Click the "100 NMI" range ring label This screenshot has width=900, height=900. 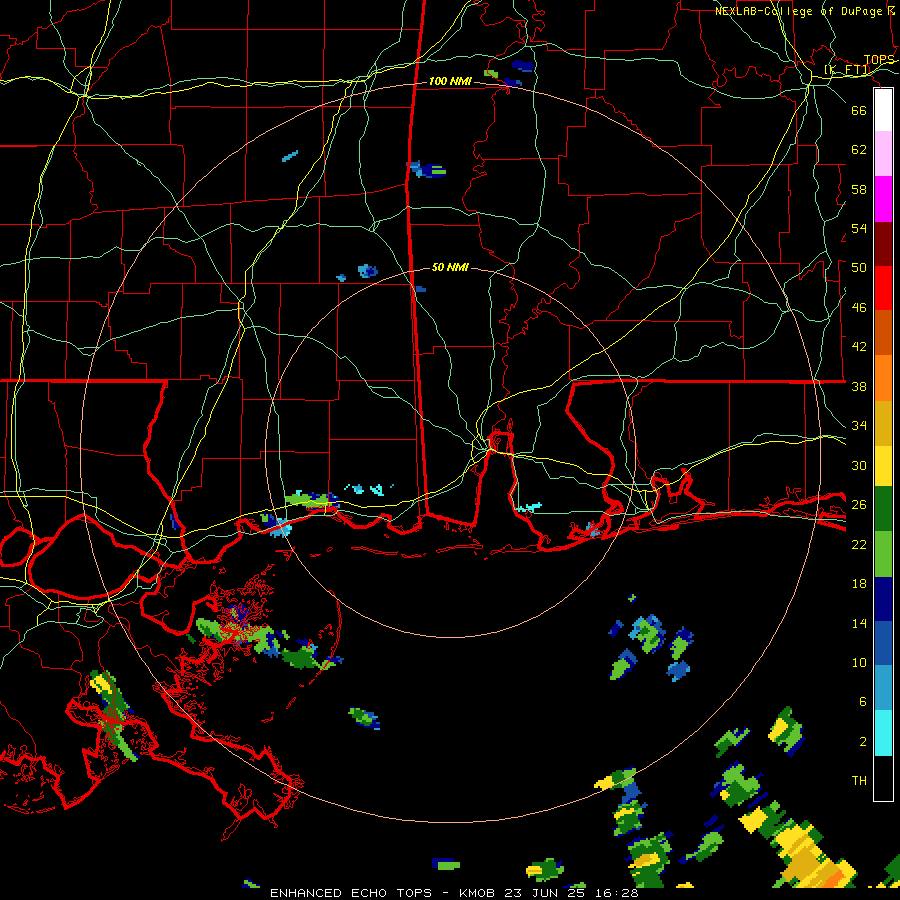pyautogui.click(x=451, y=82)
